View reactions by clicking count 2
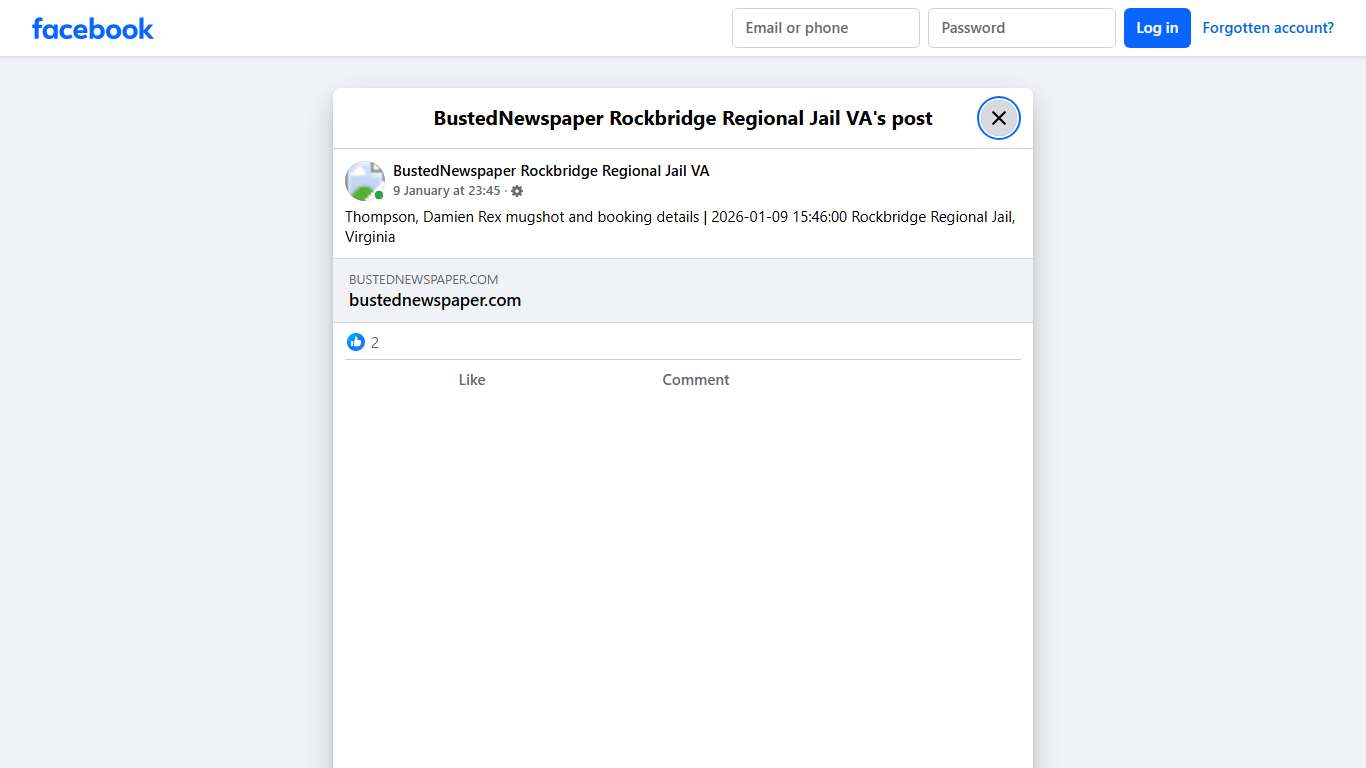 coord(375,343)
